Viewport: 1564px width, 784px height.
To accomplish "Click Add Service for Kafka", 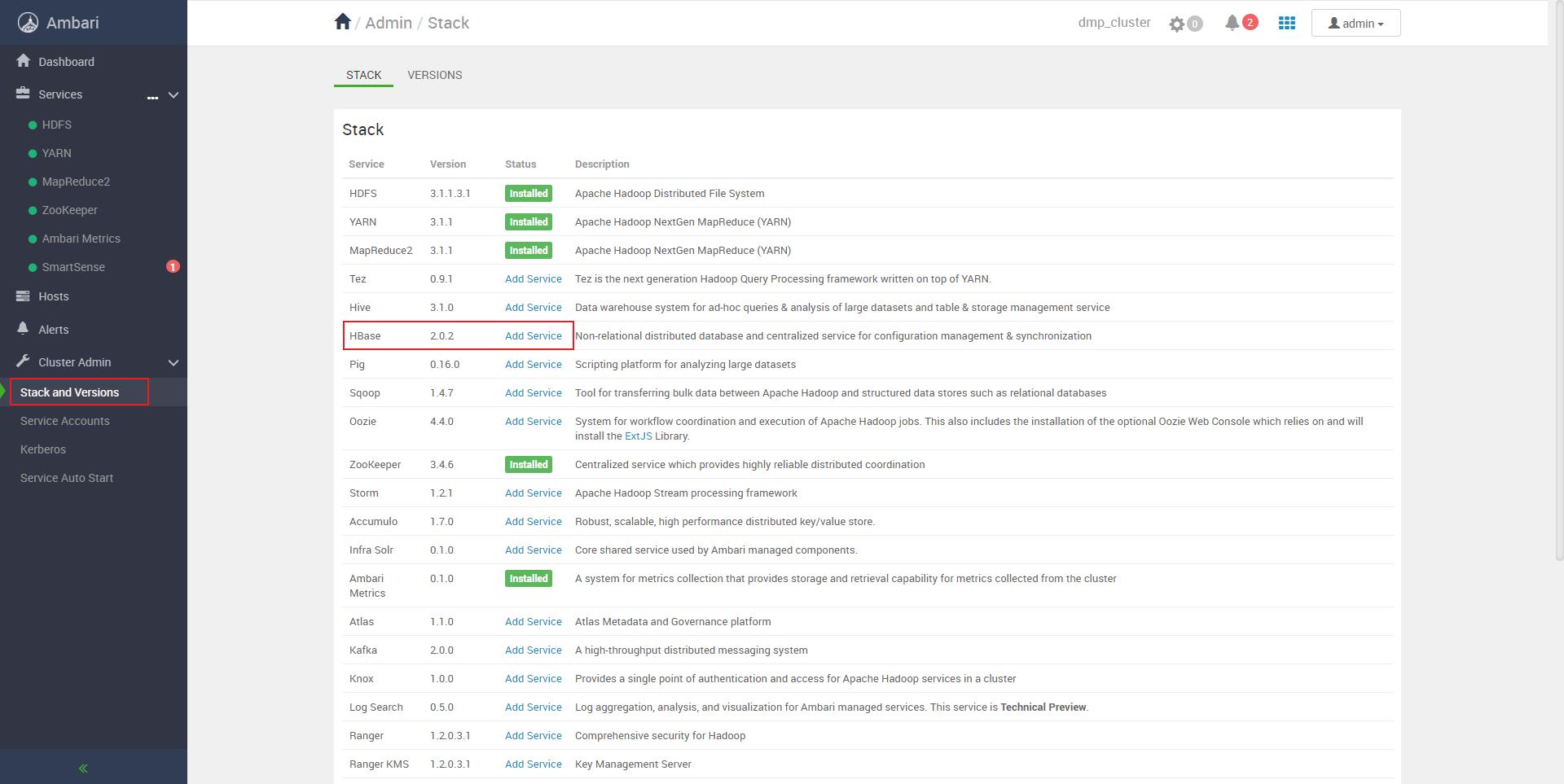I will coord(534,650).
